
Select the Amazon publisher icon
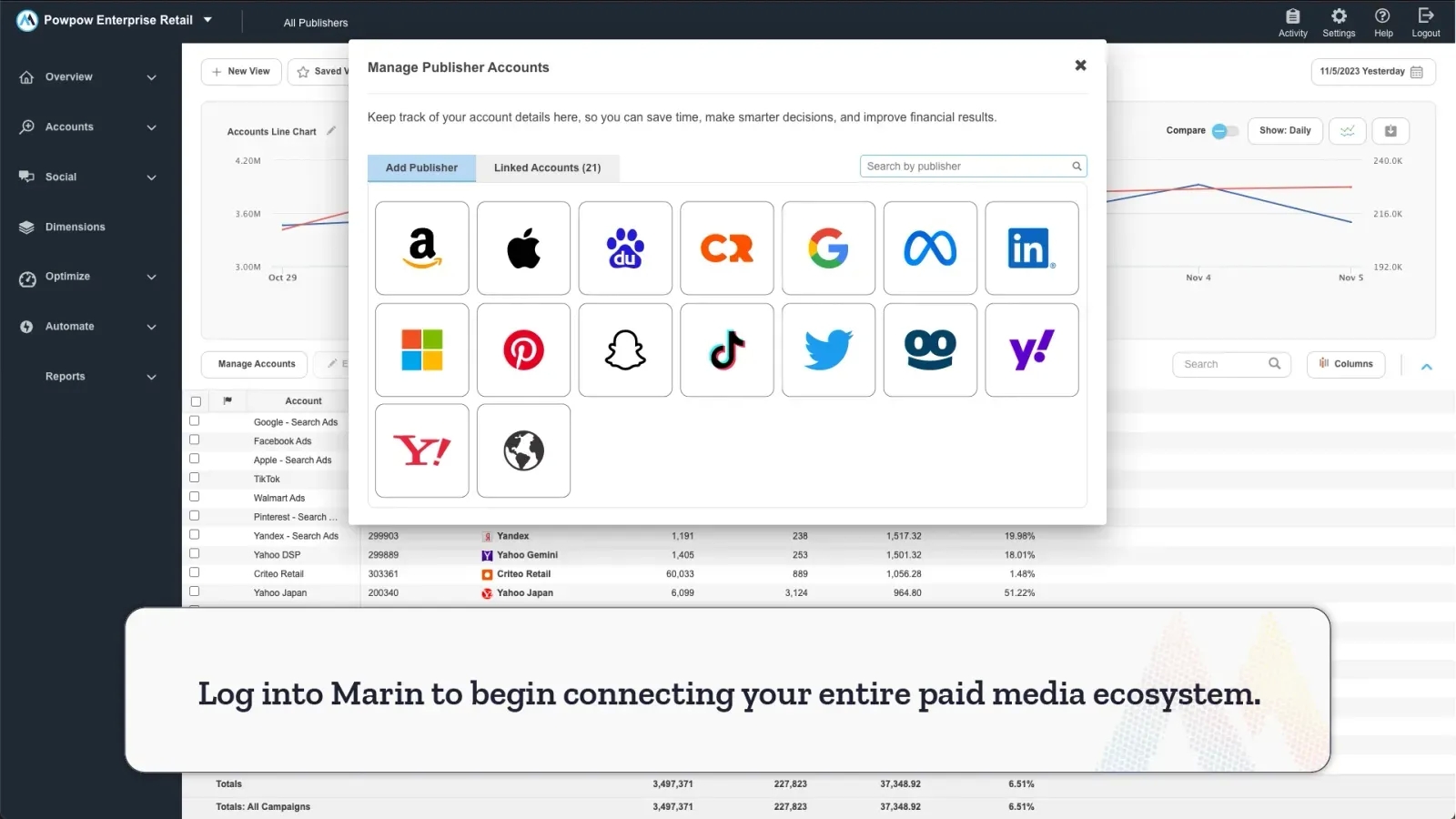point(421,248)
